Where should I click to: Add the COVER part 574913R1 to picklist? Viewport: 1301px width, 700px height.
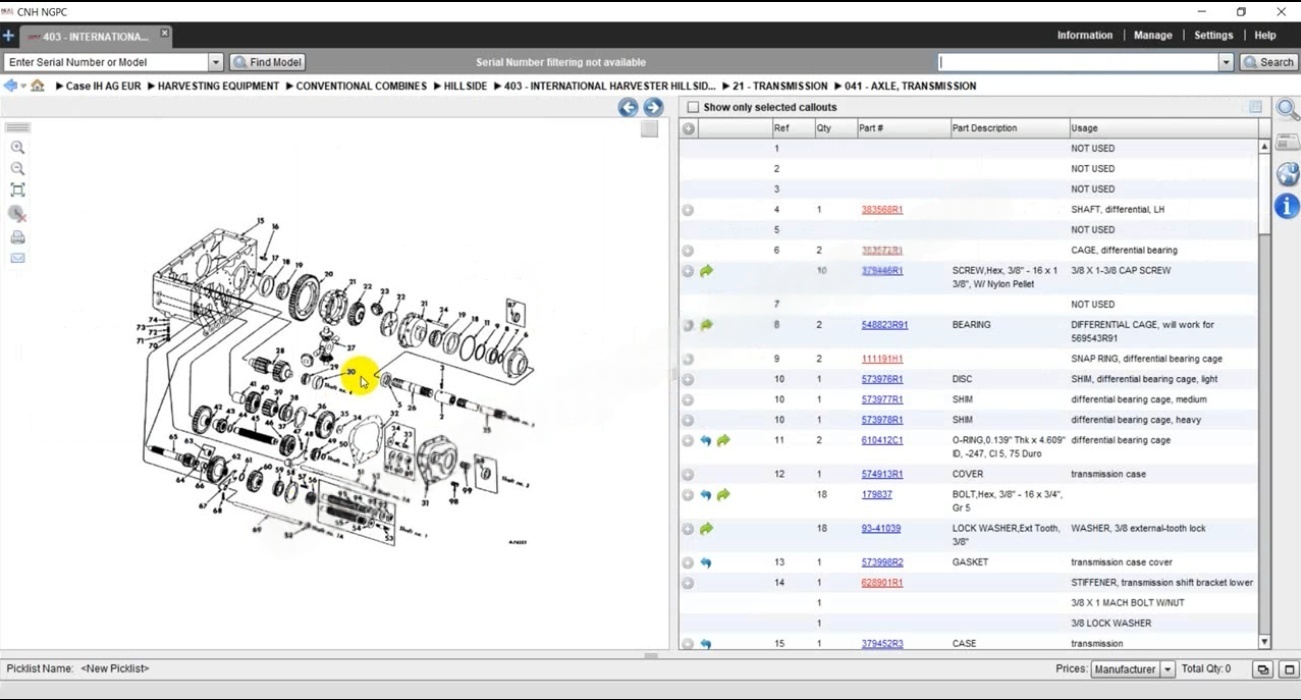(688, 474)
